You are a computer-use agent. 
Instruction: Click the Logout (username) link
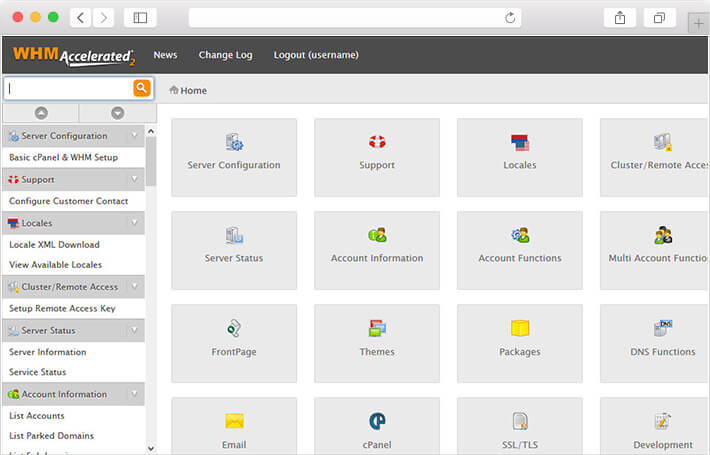tap(316, 55)
